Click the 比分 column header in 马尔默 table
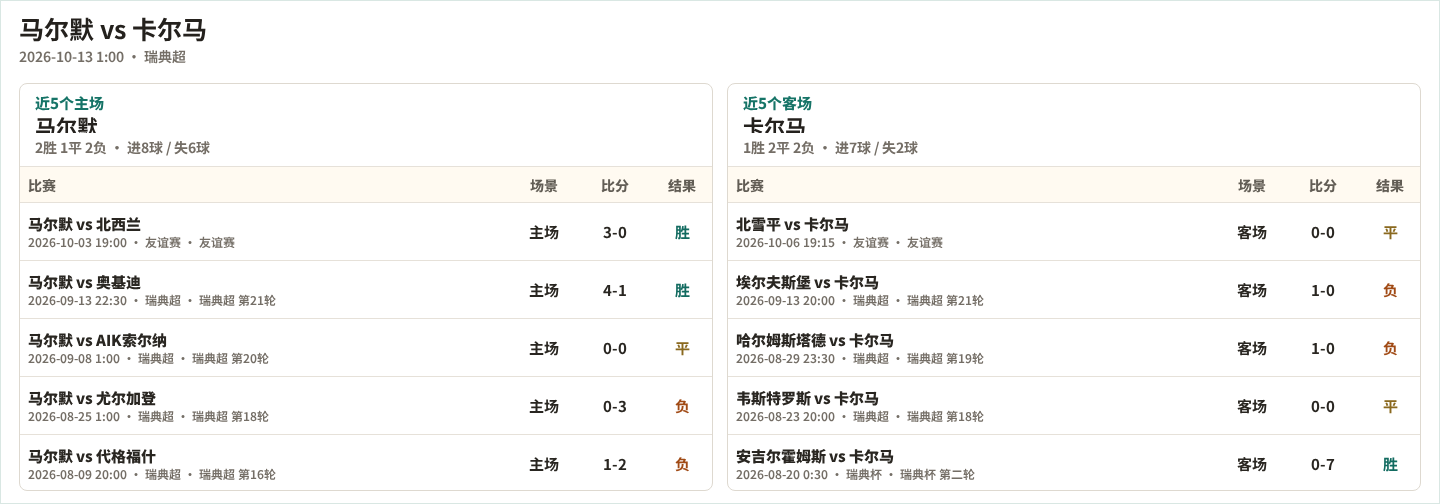The width and height of the screenshot is (1440, 504). (x=615, y=185)
